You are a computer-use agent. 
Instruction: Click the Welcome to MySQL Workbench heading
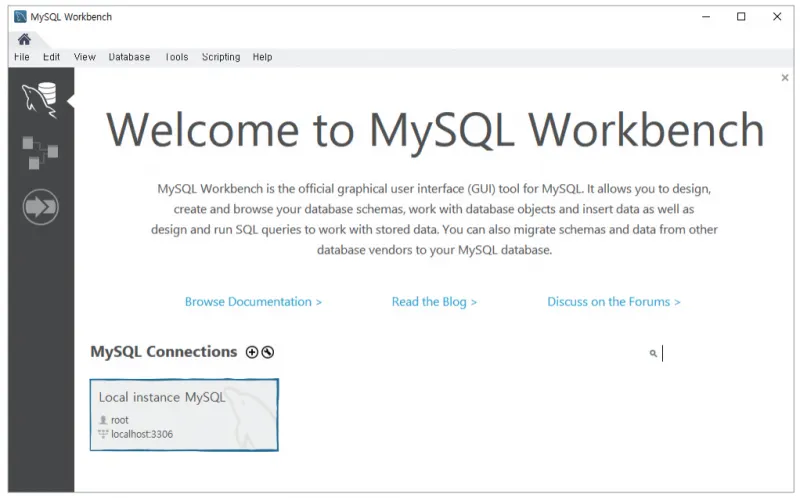(x=435, y=131)
